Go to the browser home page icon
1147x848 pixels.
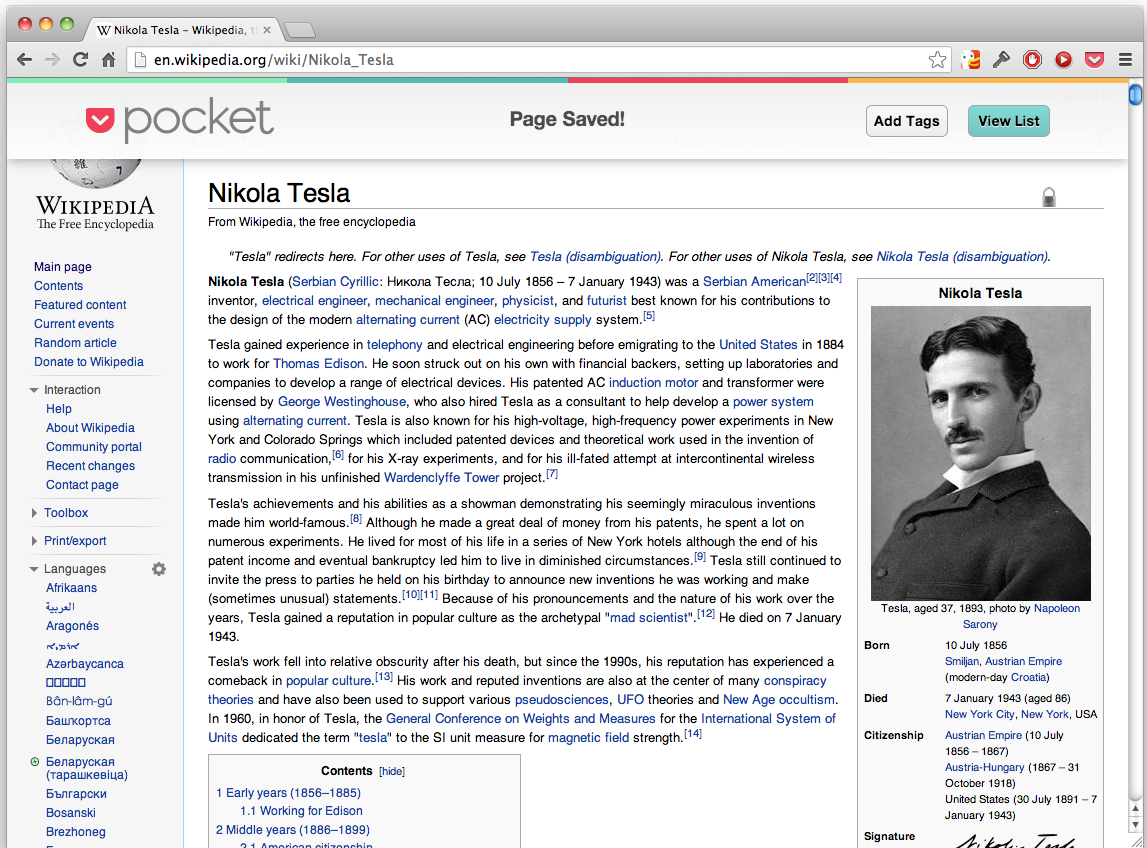point(108,60)
